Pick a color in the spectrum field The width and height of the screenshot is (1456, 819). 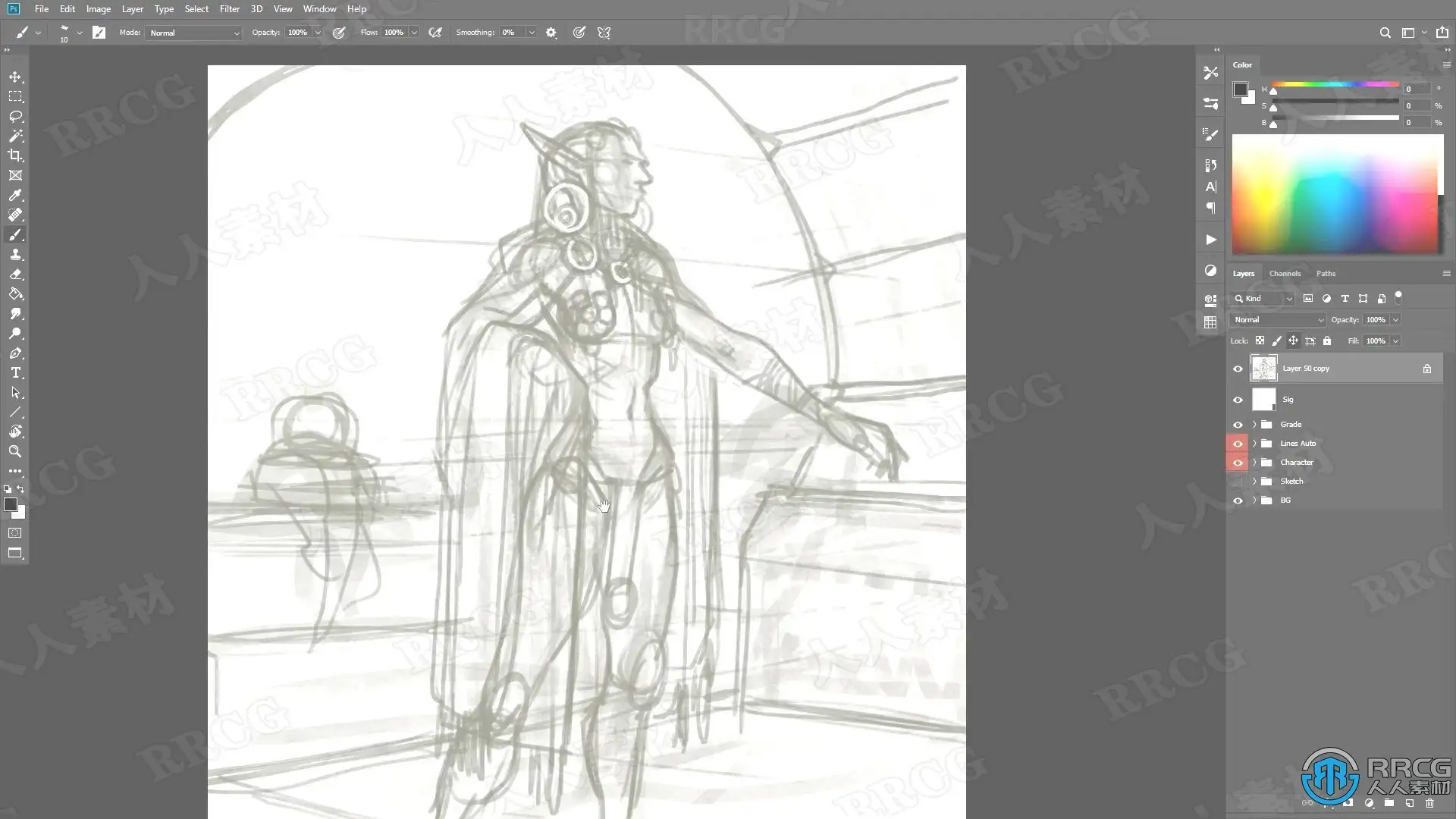coord(1335,194)
